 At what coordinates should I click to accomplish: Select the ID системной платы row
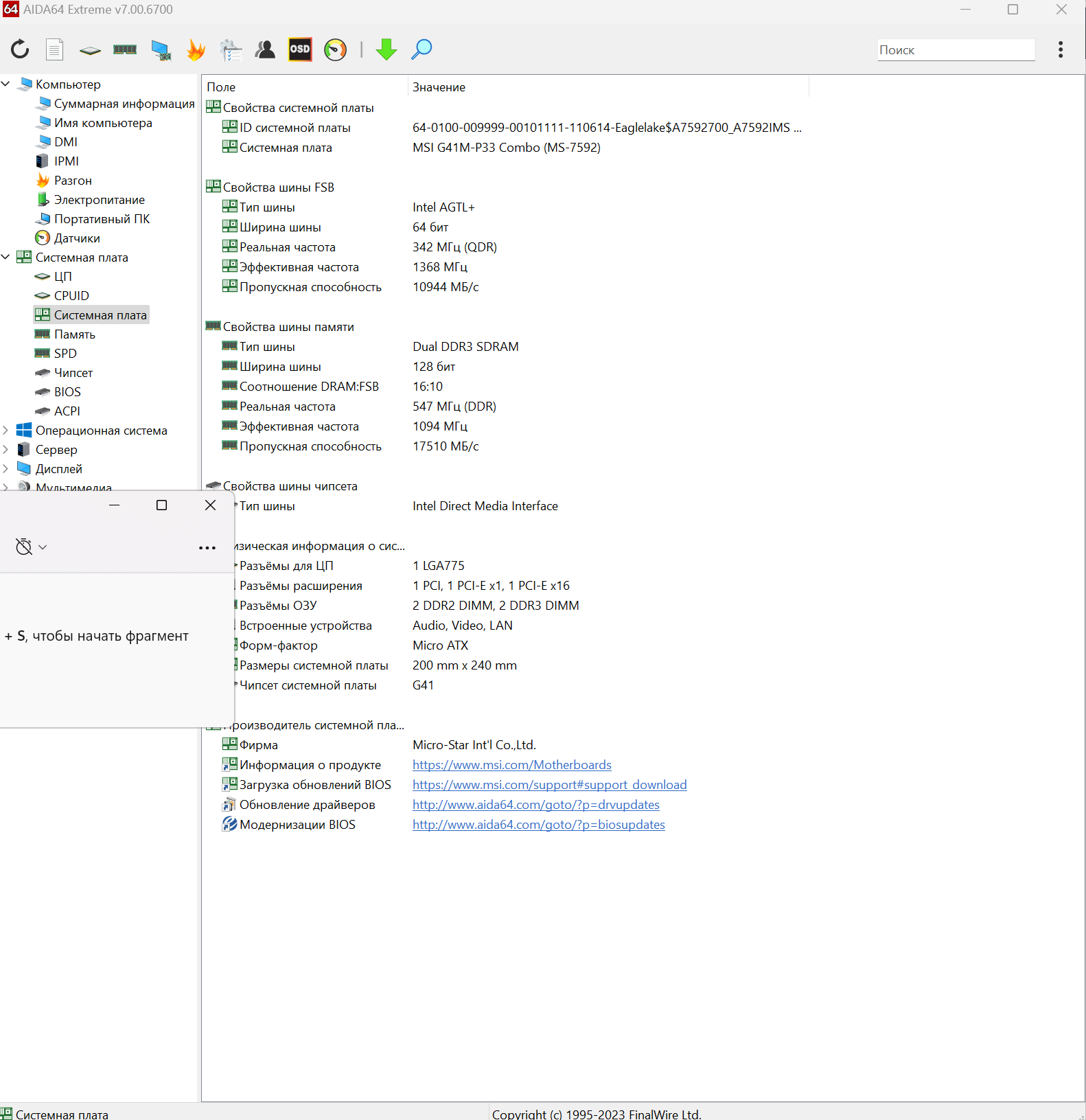[511, 127]
